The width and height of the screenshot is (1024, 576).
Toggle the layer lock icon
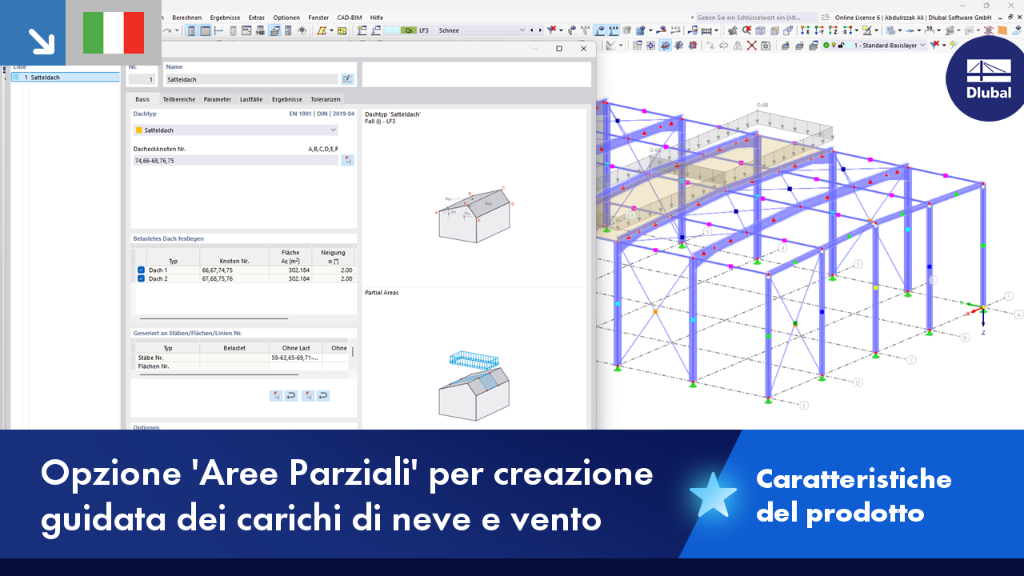tap(840, 45)
